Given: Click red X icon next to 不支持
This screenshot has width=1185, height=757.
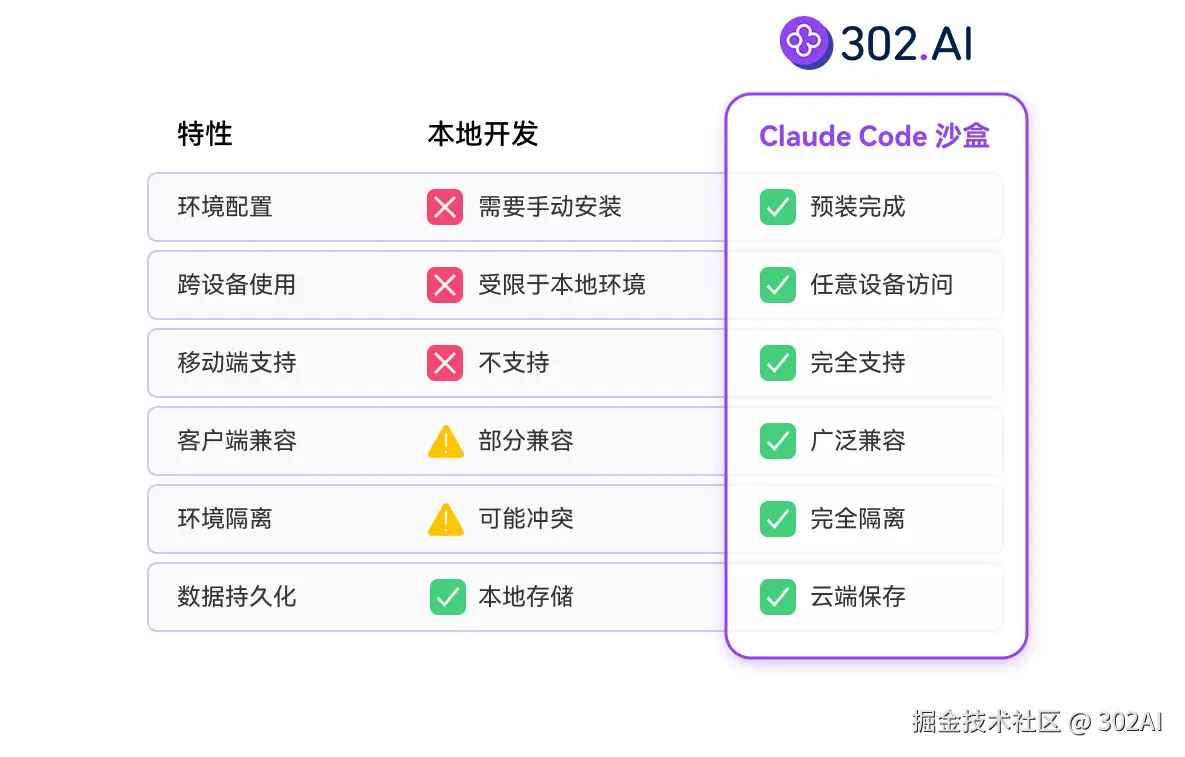Looking at the screenshot, I should [x=445, y=363].
